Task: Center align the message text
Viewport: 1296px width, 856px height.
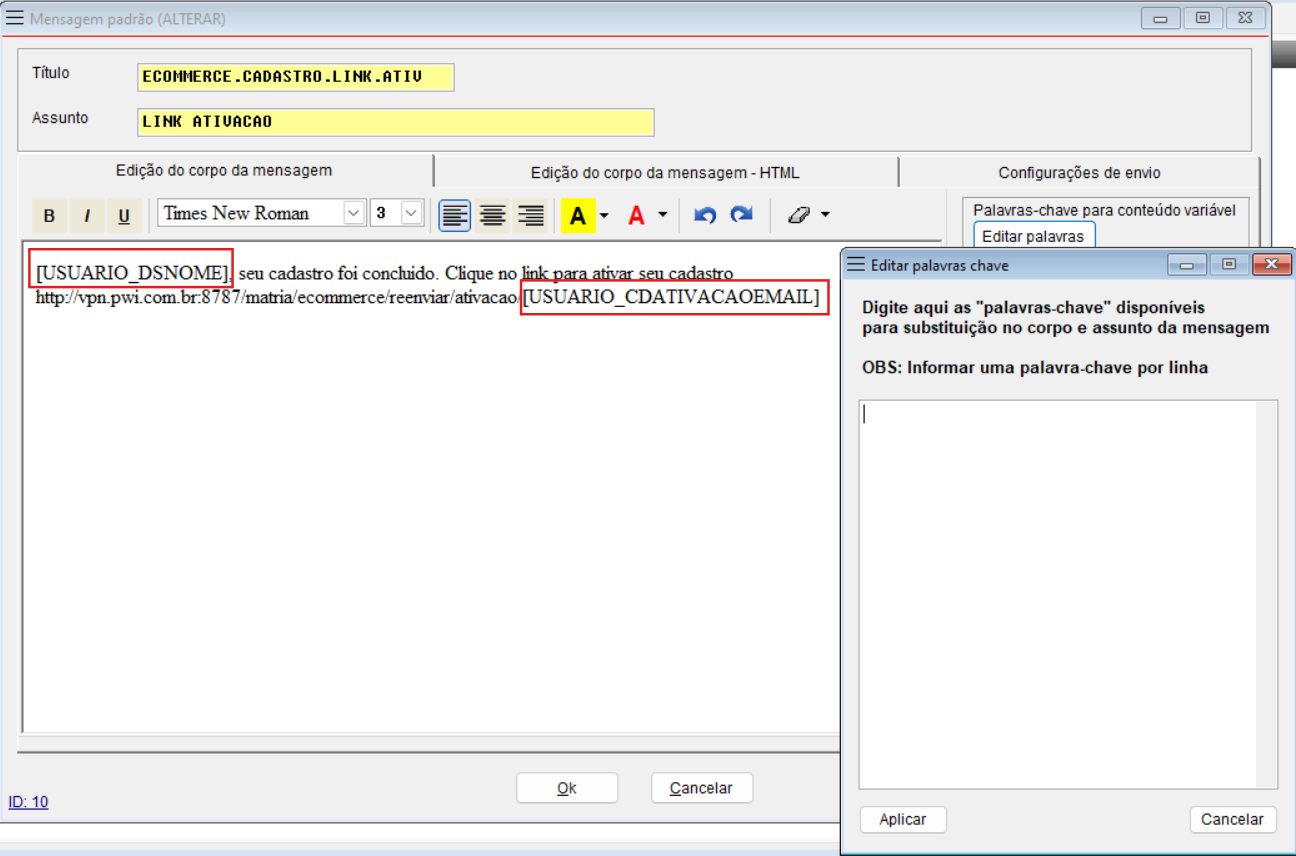Action: [493, 215]
